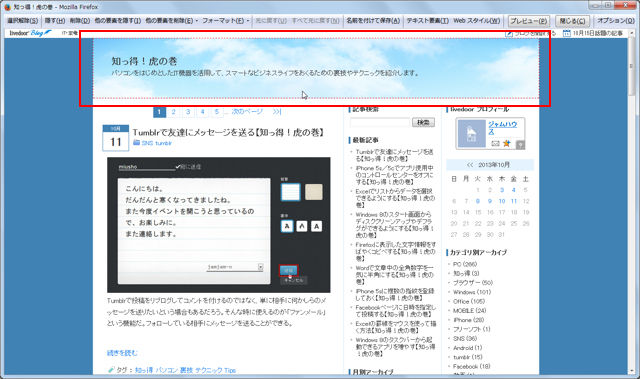Click the プレビュー(P) button
This screenshot has width=640, height=379.
tap(529, 21)
